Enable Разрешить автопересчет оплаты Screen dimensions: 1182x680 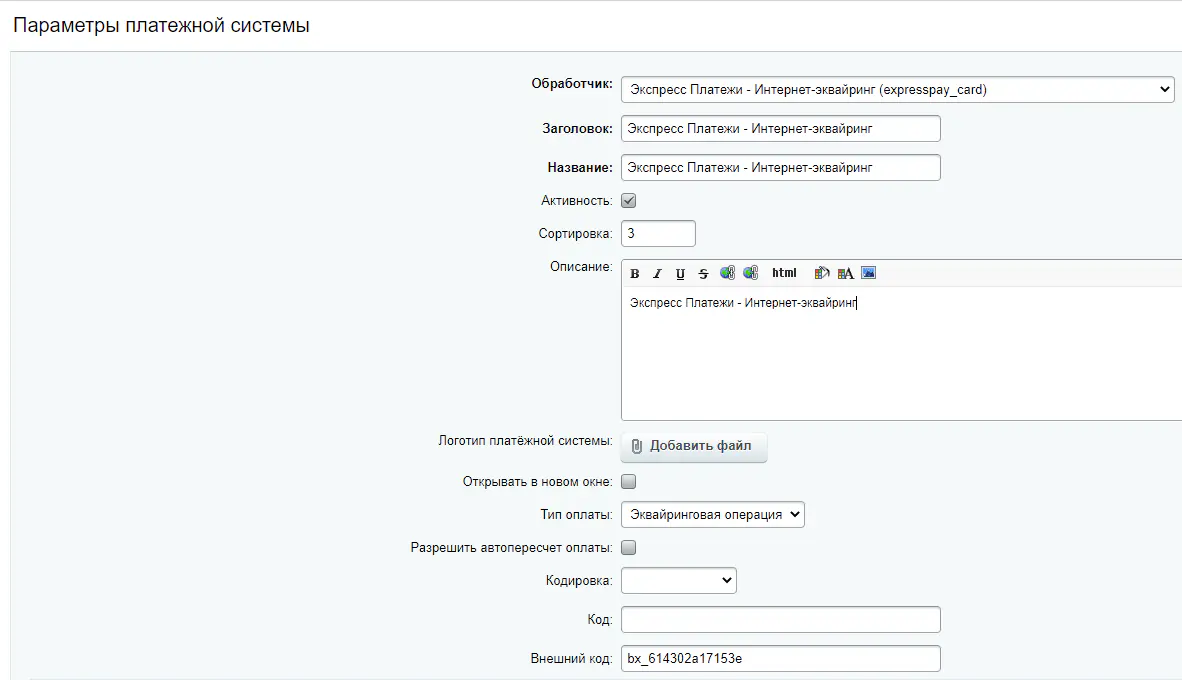(629, 547)
